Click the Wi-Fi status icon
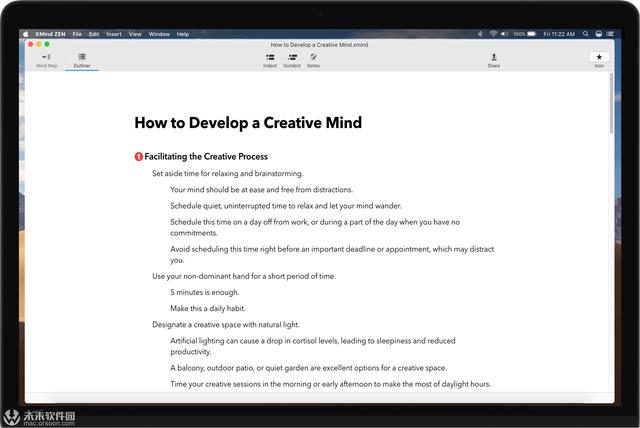This screenshot has width=640, height=428. (493, 34)
